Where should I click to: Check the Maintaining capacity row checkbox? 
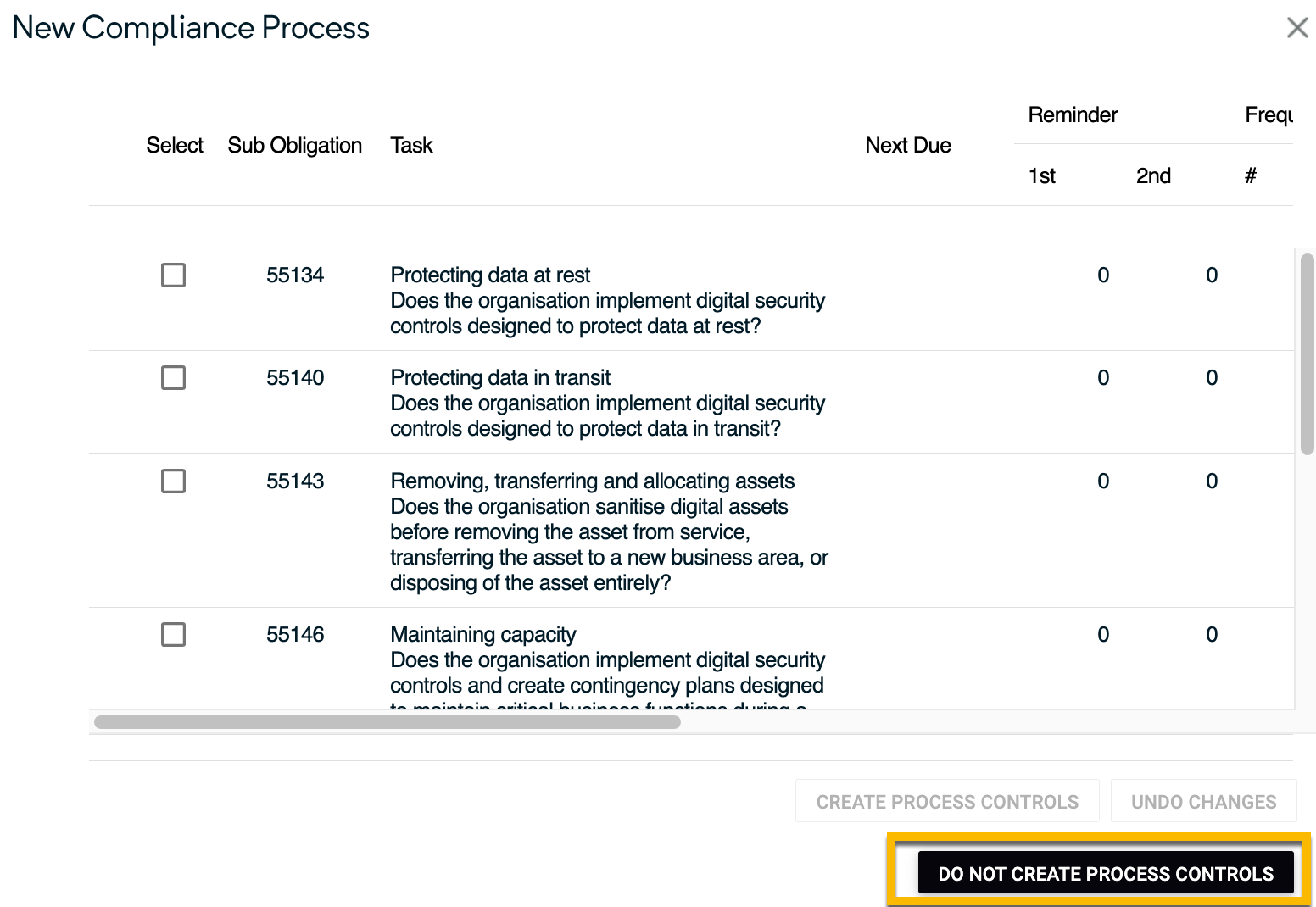(x=173, y=635)
